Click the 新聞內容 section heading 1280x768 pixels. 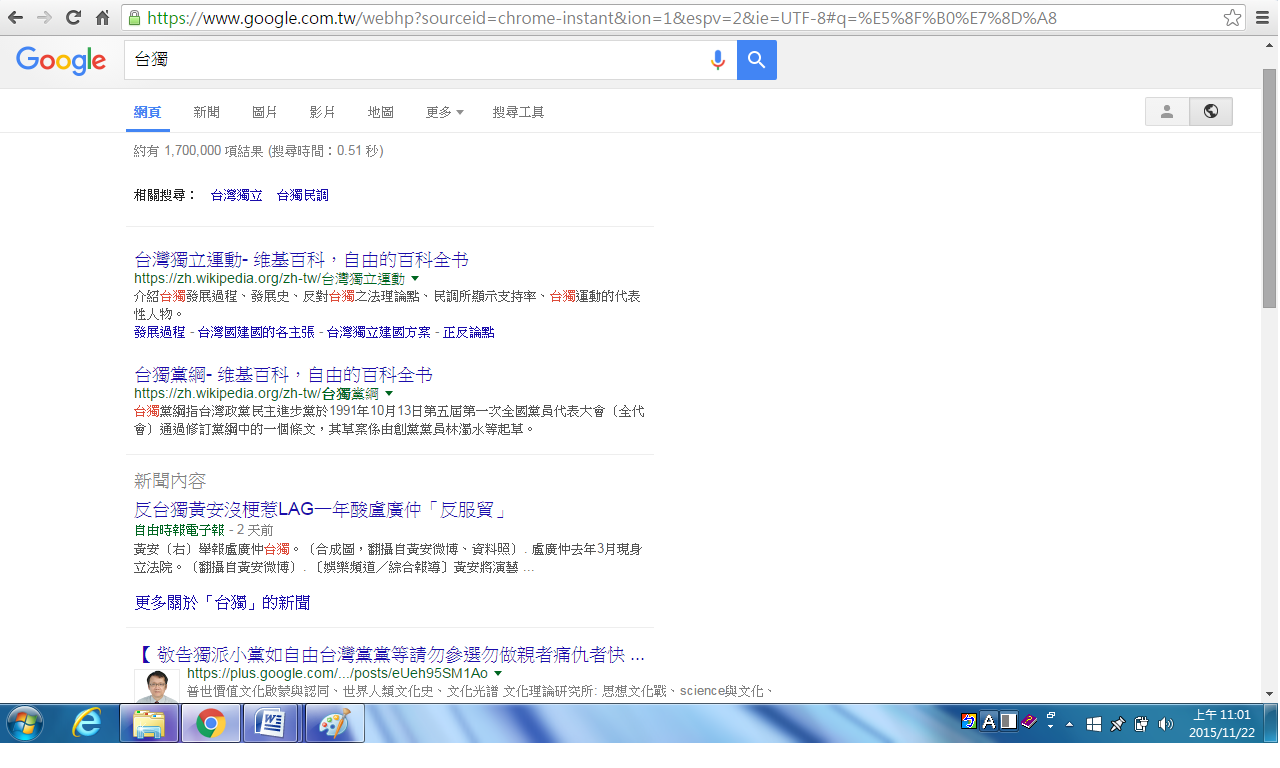[170, 481]
